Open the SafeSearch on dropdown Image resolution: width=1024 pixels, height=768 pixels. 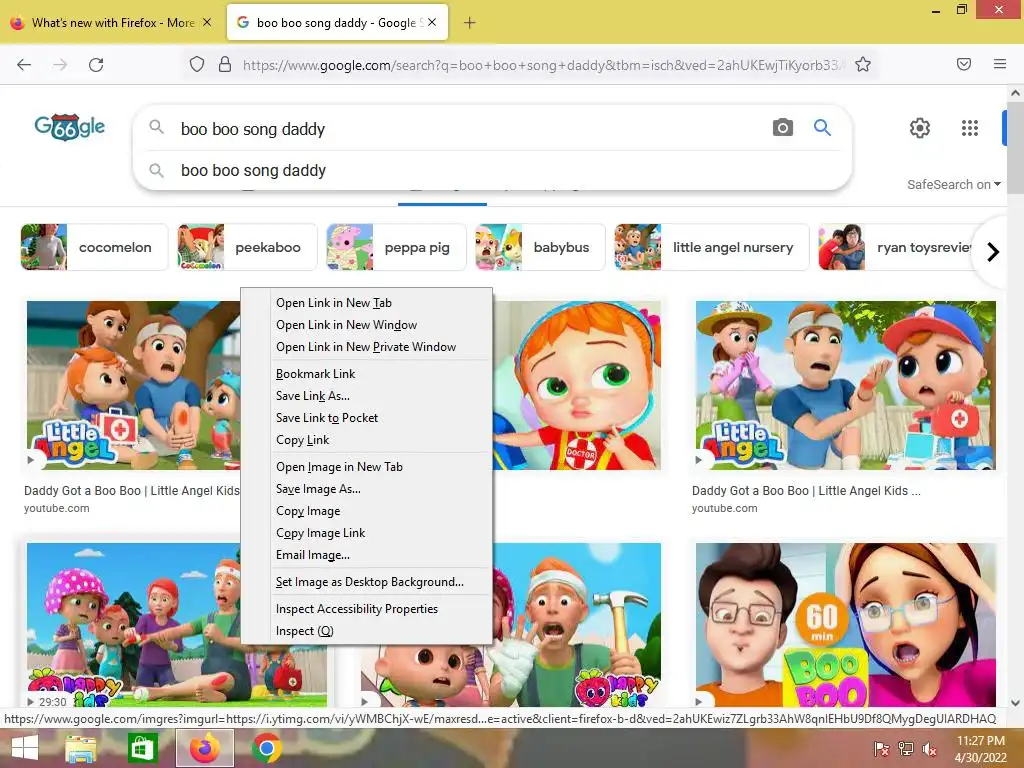coord(953,185)
